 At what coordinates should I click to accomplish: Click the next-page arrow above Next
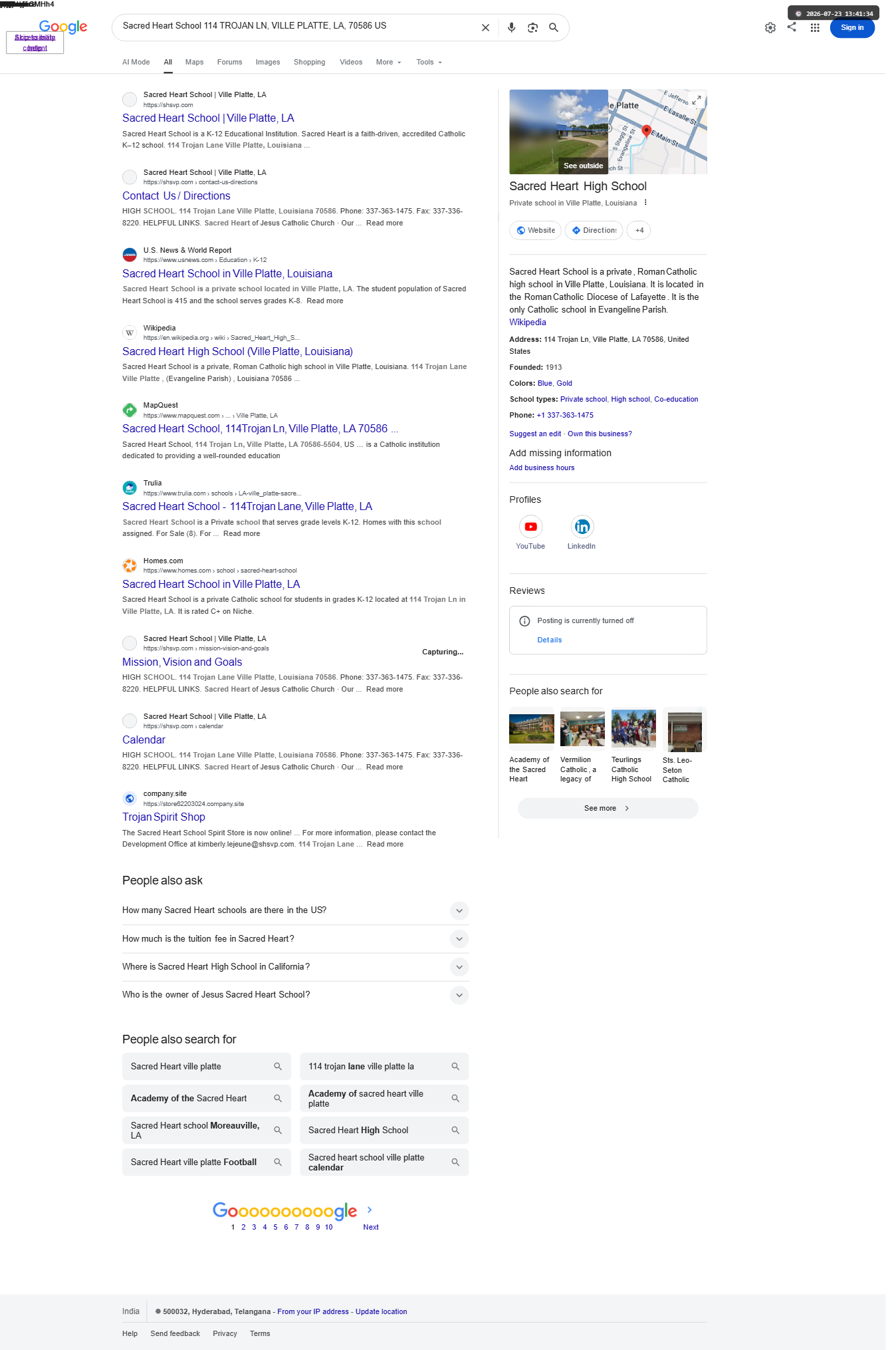click(370, 1210)
